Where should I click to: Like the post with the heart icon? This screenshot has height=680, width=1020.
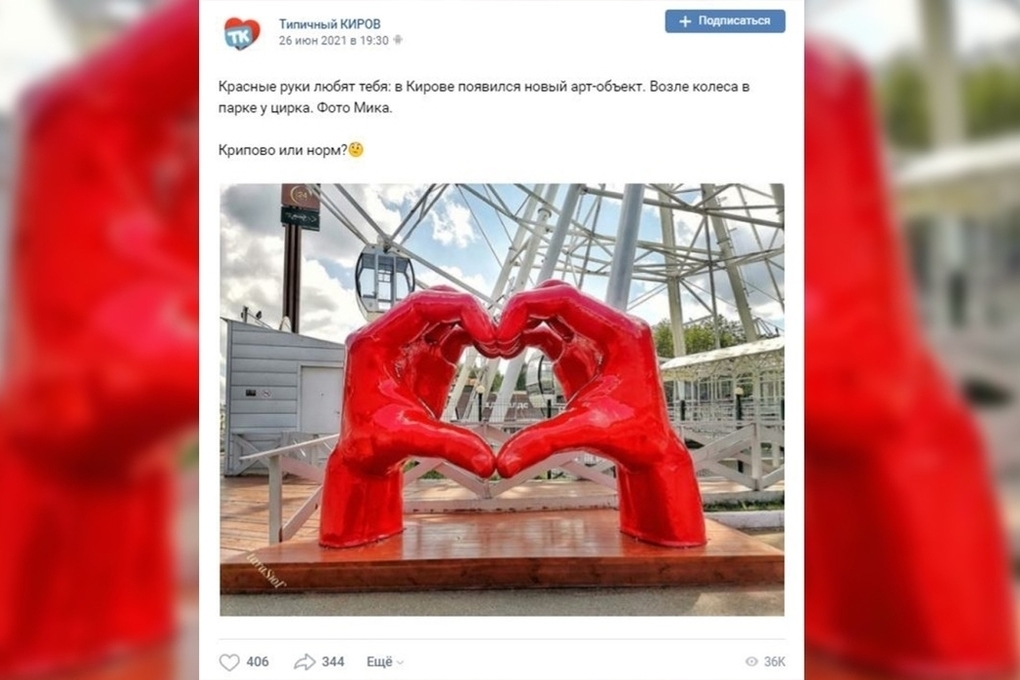[229, 662]
